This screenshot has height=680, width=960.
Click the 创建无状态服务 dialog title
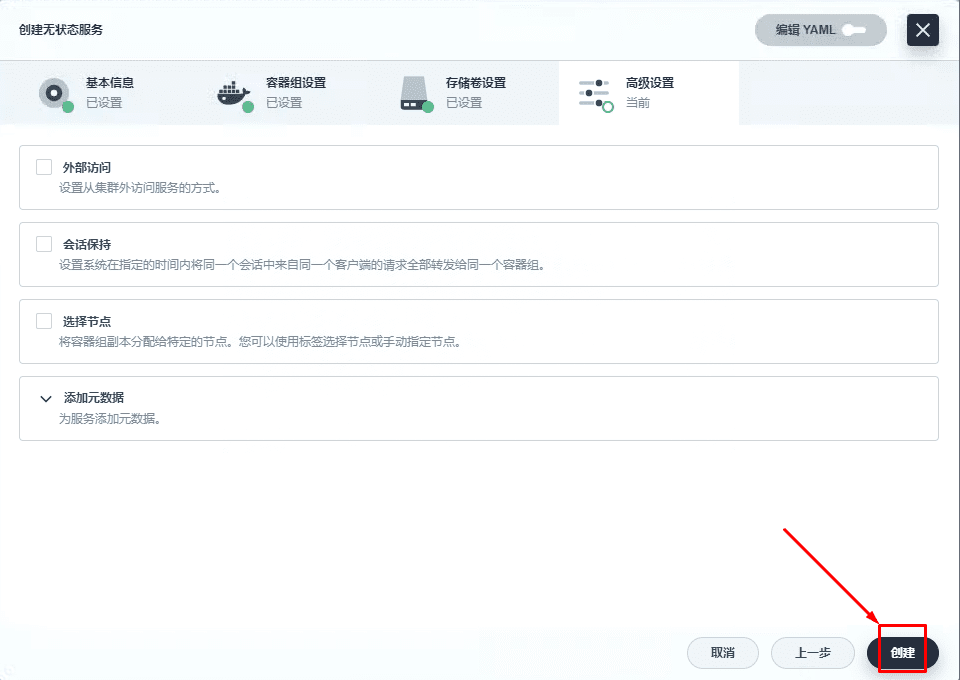tap(61, 30)
